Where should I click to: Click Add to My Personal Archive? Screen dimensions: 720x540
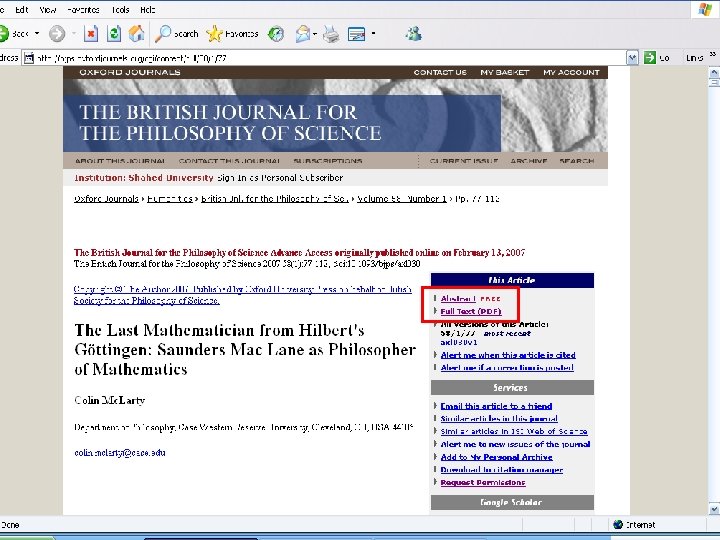coord(496,457)
